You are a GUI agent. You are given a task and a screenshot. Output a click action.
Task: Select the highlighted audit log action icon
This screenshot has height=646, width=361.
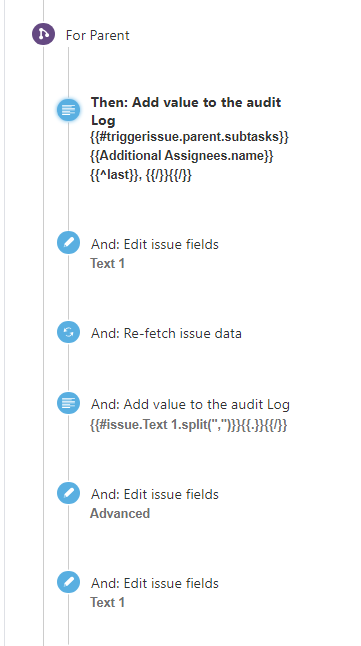[x=68, y=110]
